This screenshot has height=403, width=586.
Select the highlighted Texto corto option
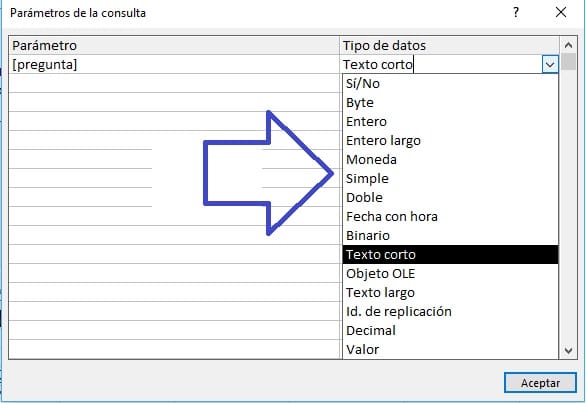click(x=450, y=255)
